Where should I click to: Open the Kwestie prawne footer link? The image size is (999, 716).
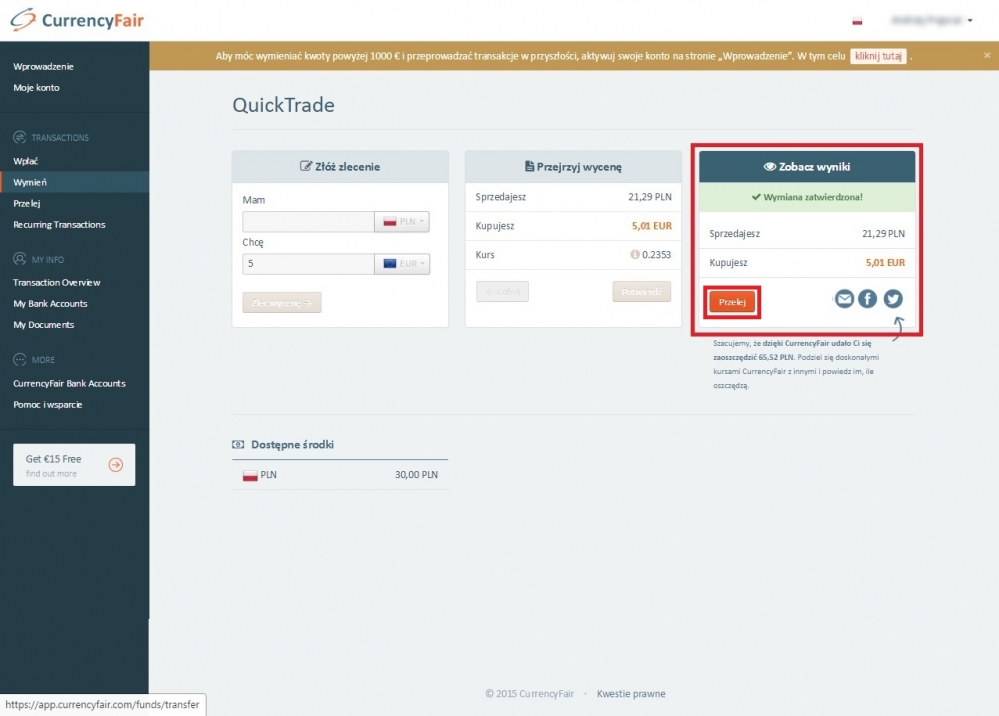[631, 694]
